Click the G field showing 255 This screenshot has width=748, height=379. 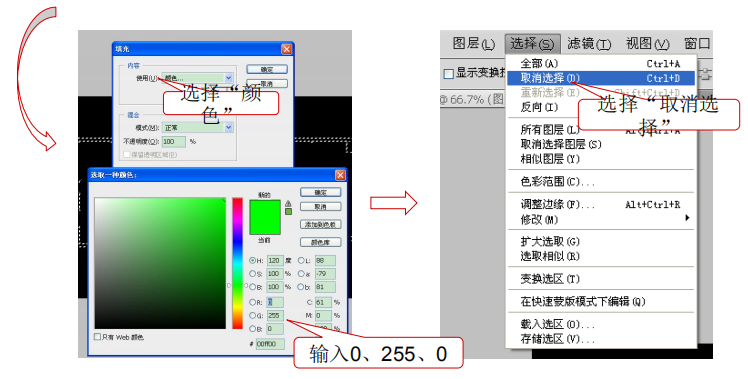275,316
